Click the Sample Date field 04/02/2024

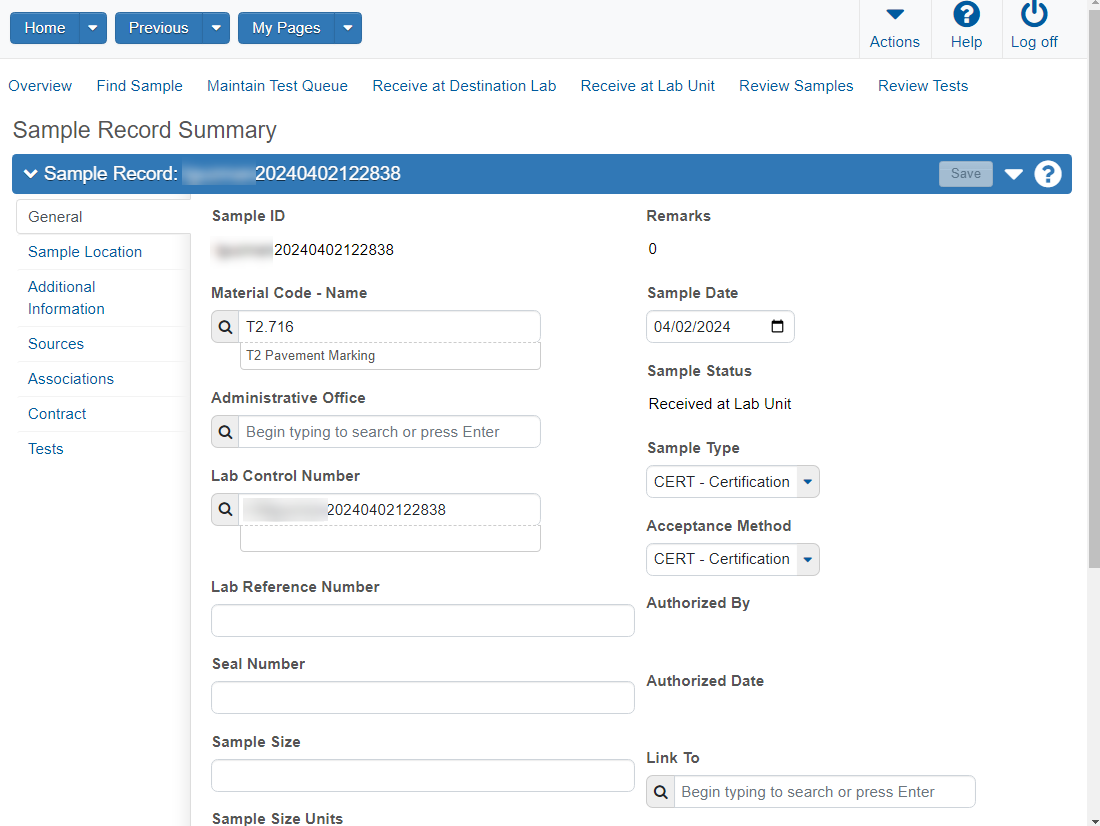click(x=720, y=326)
